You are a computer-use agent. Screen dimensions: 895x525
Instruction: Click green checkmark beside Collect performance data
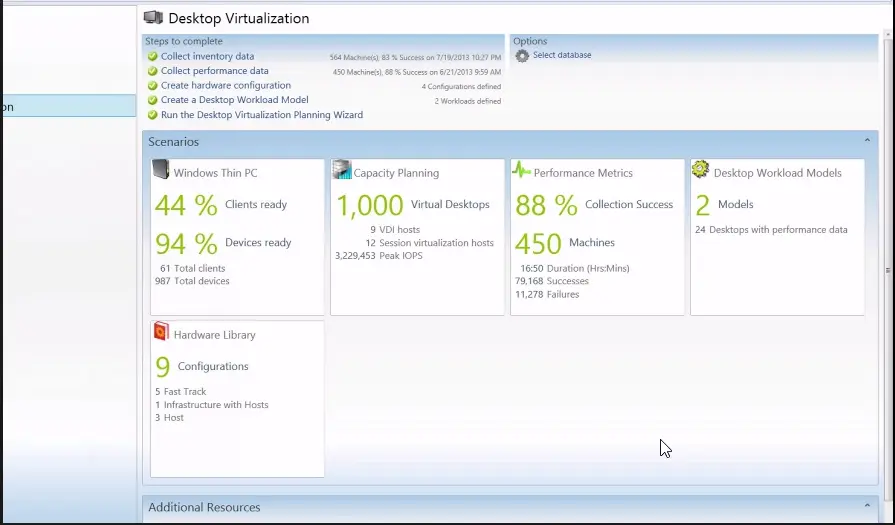coord(153,72)
